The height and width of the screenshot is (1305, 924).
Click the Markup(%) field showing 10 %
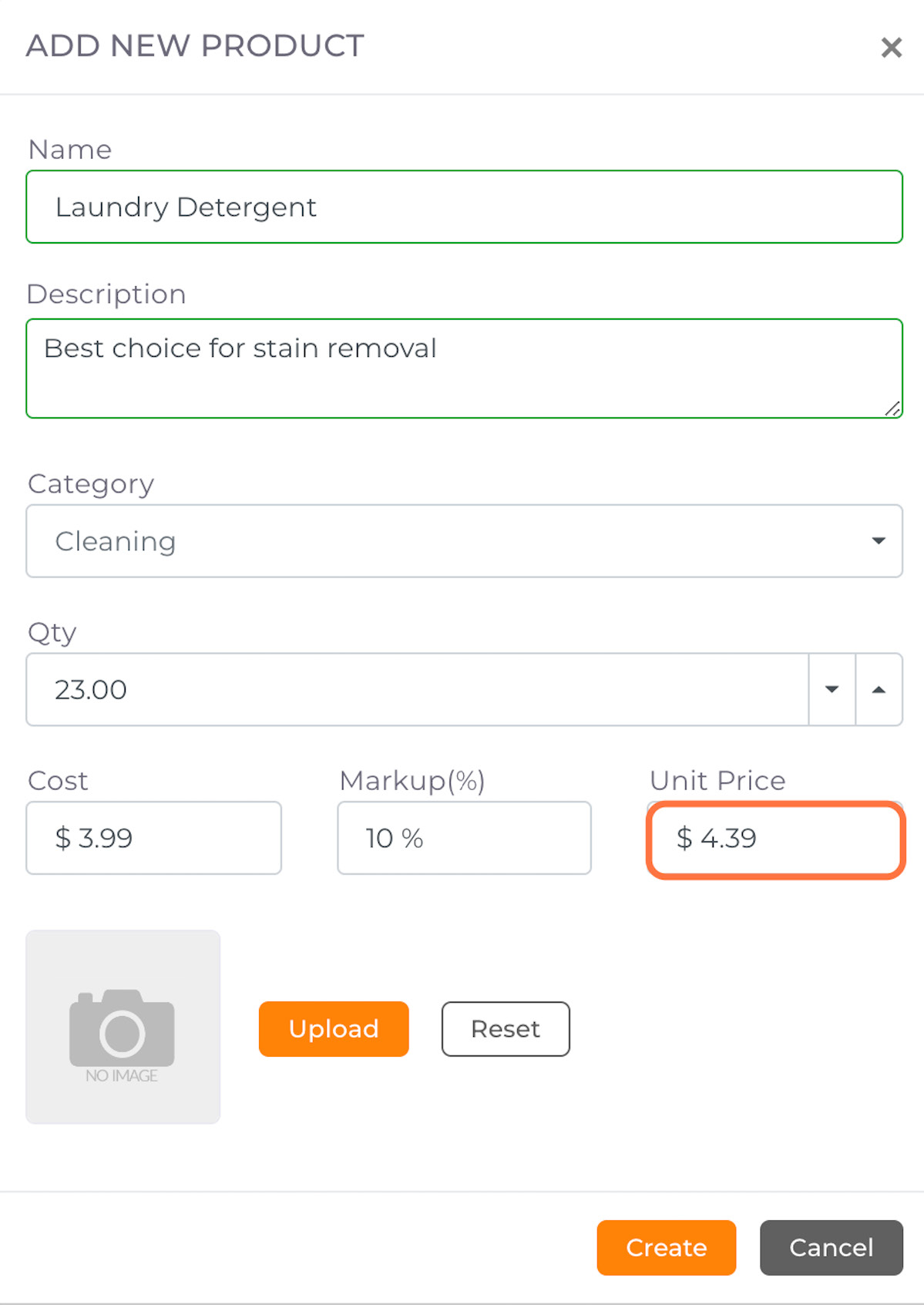click(464, 838)
